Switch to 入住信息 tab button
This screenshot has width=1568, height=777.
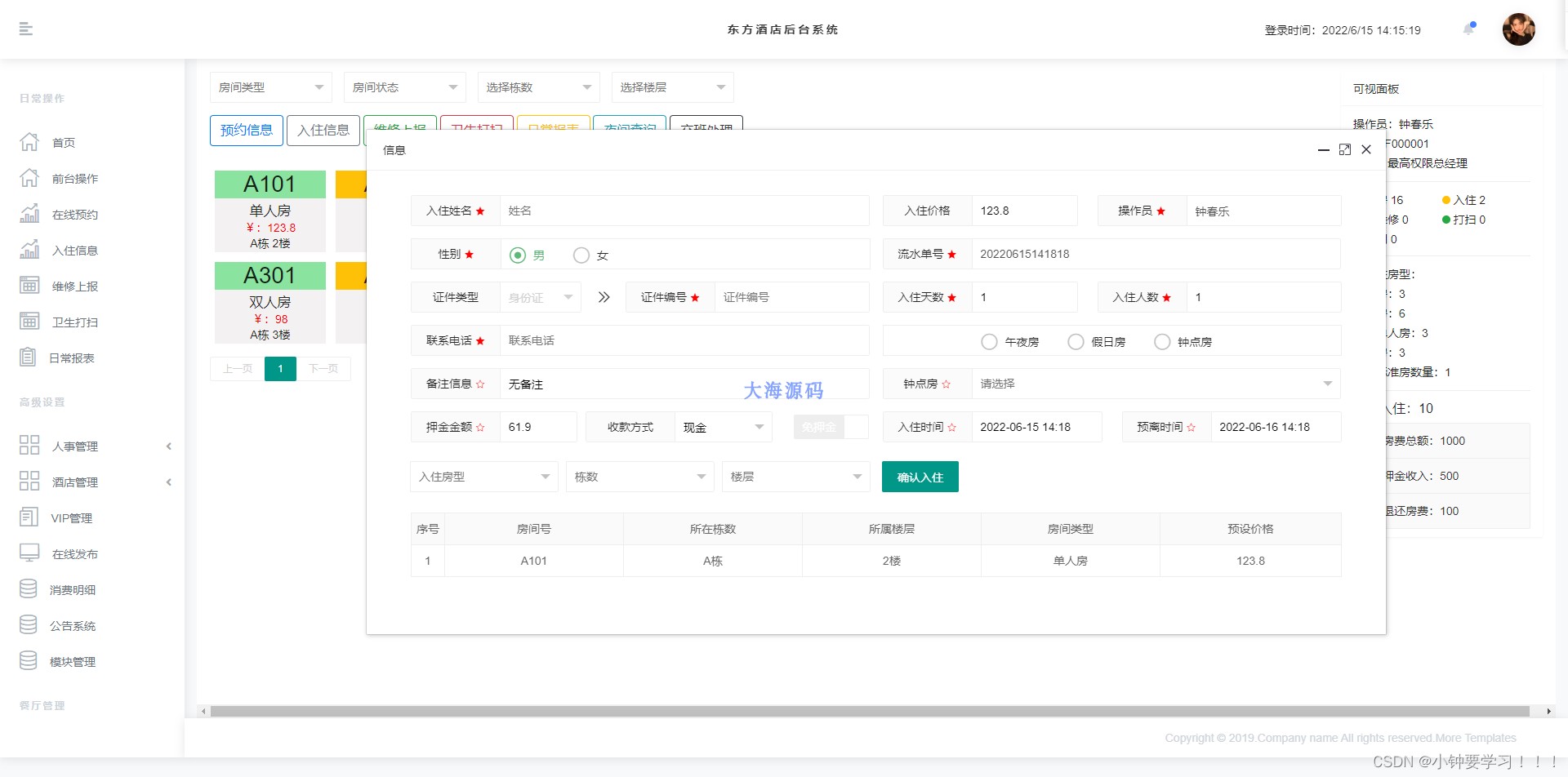323,131
